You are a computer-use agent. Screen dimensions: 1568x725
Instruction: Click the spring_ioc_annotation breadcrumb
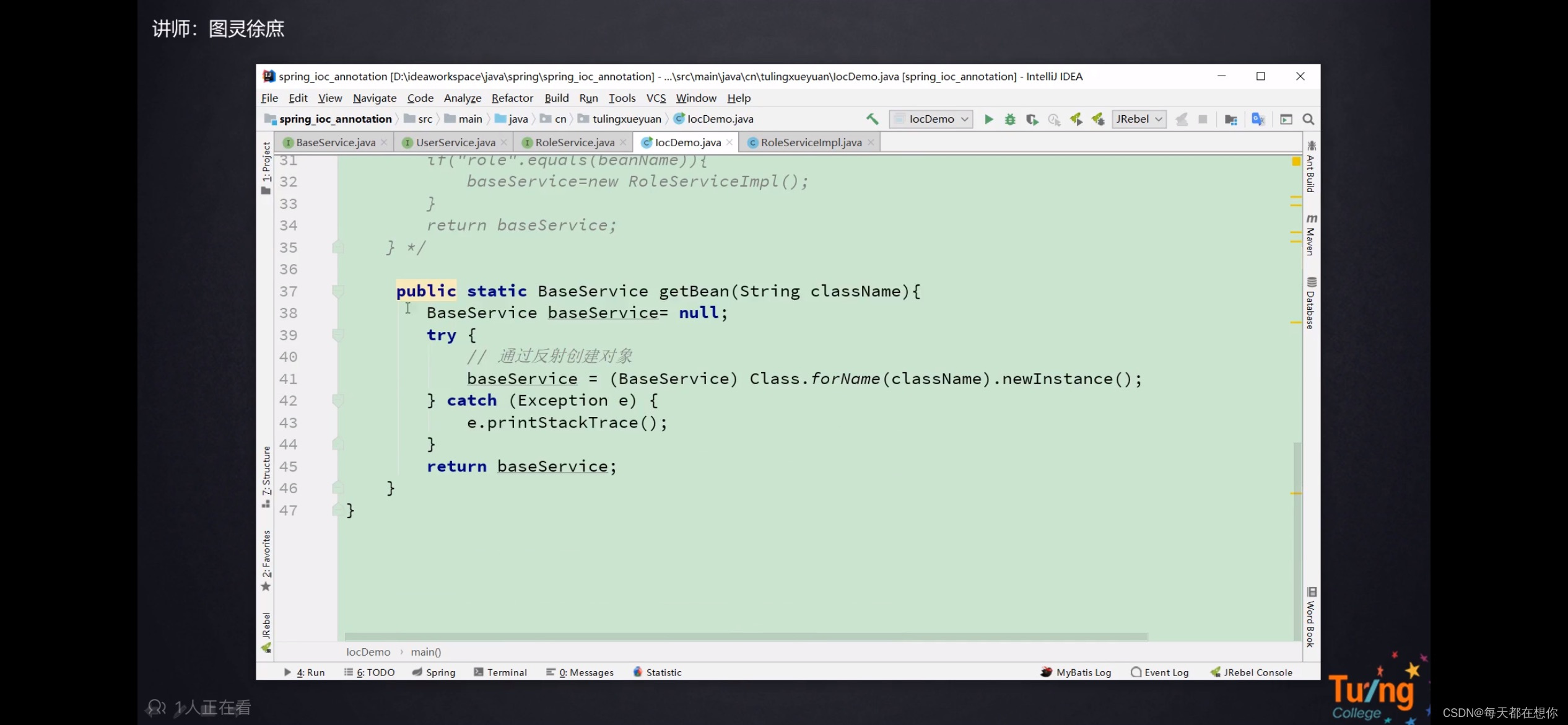coord(329,119)
